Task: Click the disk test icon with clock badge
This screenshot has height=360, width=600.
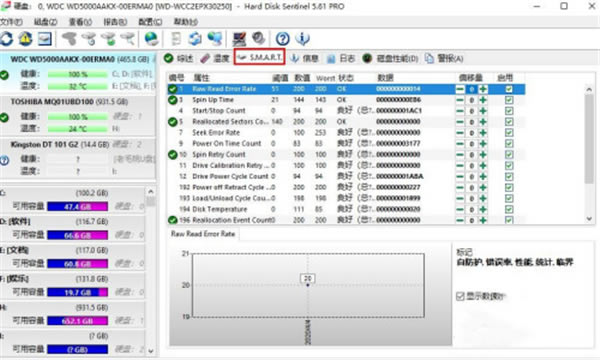Action: coord(89,39)
